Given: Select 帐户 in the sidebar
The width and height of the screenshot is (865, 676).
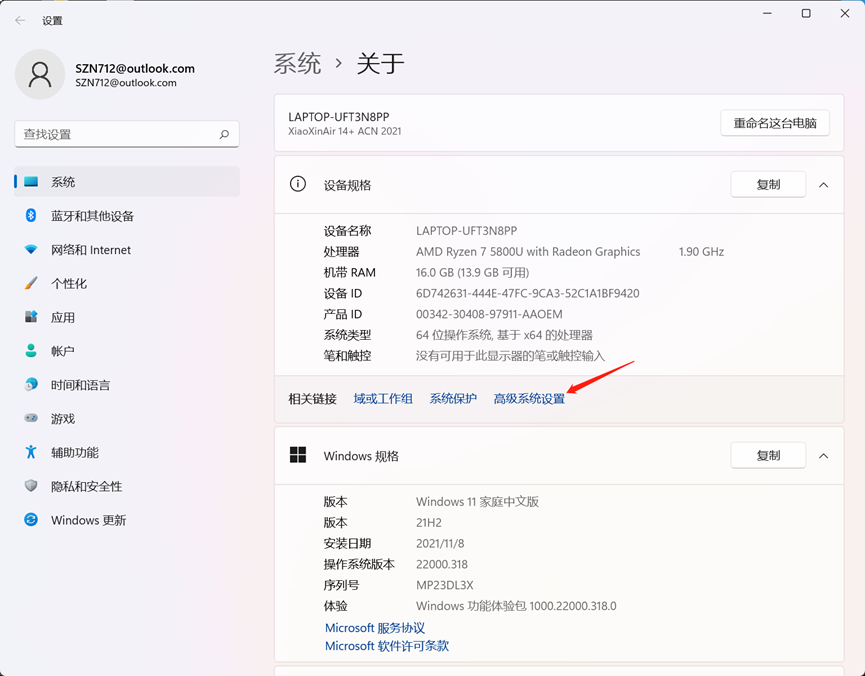Looking at the screenshot, I should (127, 351).
